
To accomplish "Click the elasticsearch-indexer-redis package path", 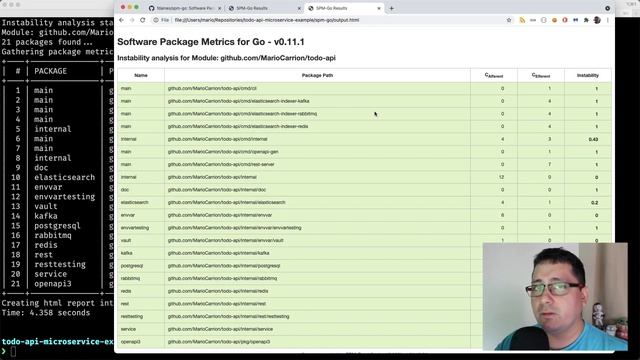I will pos(238,126).
